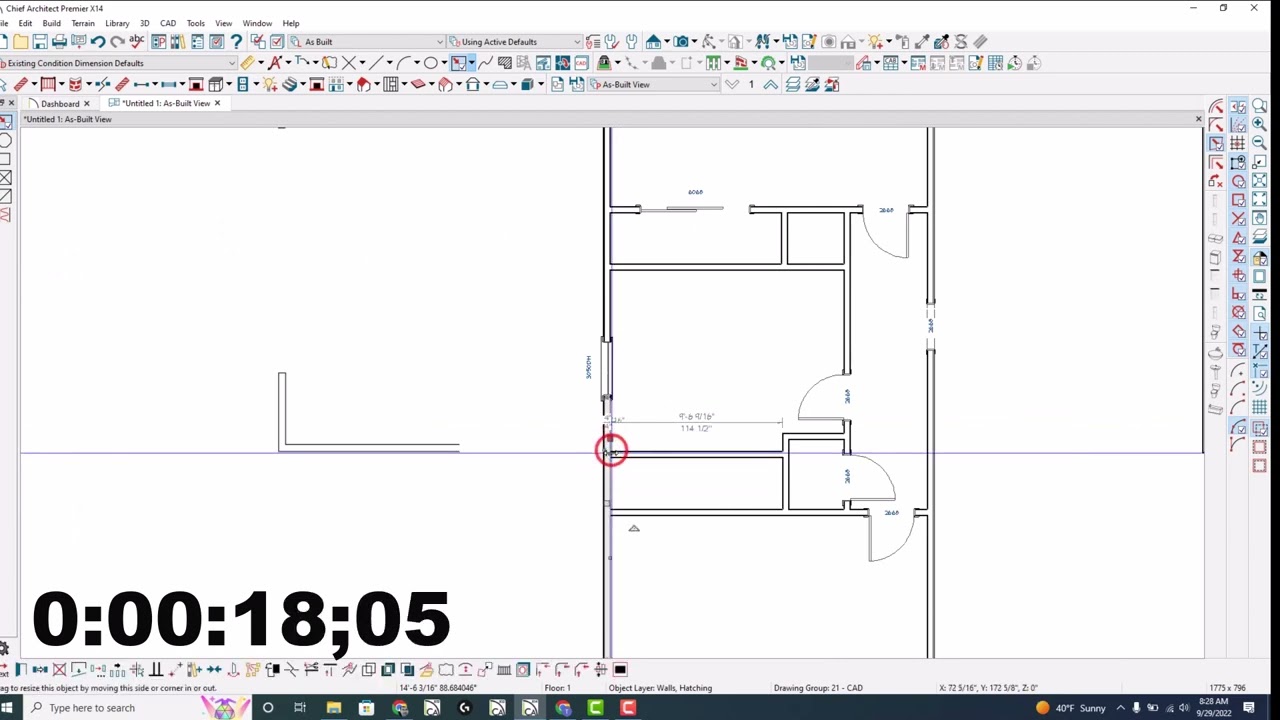Select the Draw Line tool
The width and height of the screenshot is (1280, 720).
(x=376, y=63)
